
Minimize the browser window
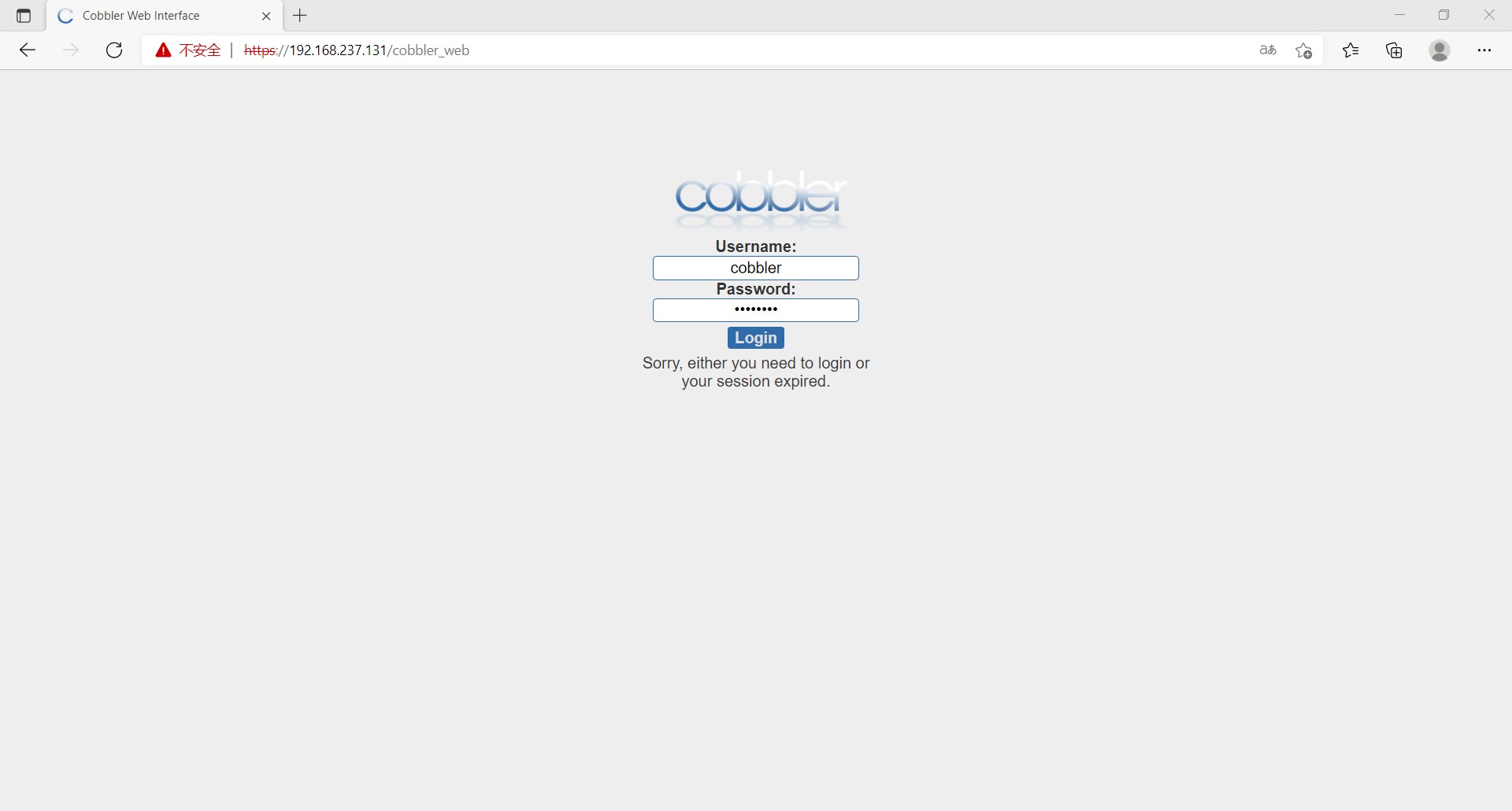click(x=1399, y=15)
